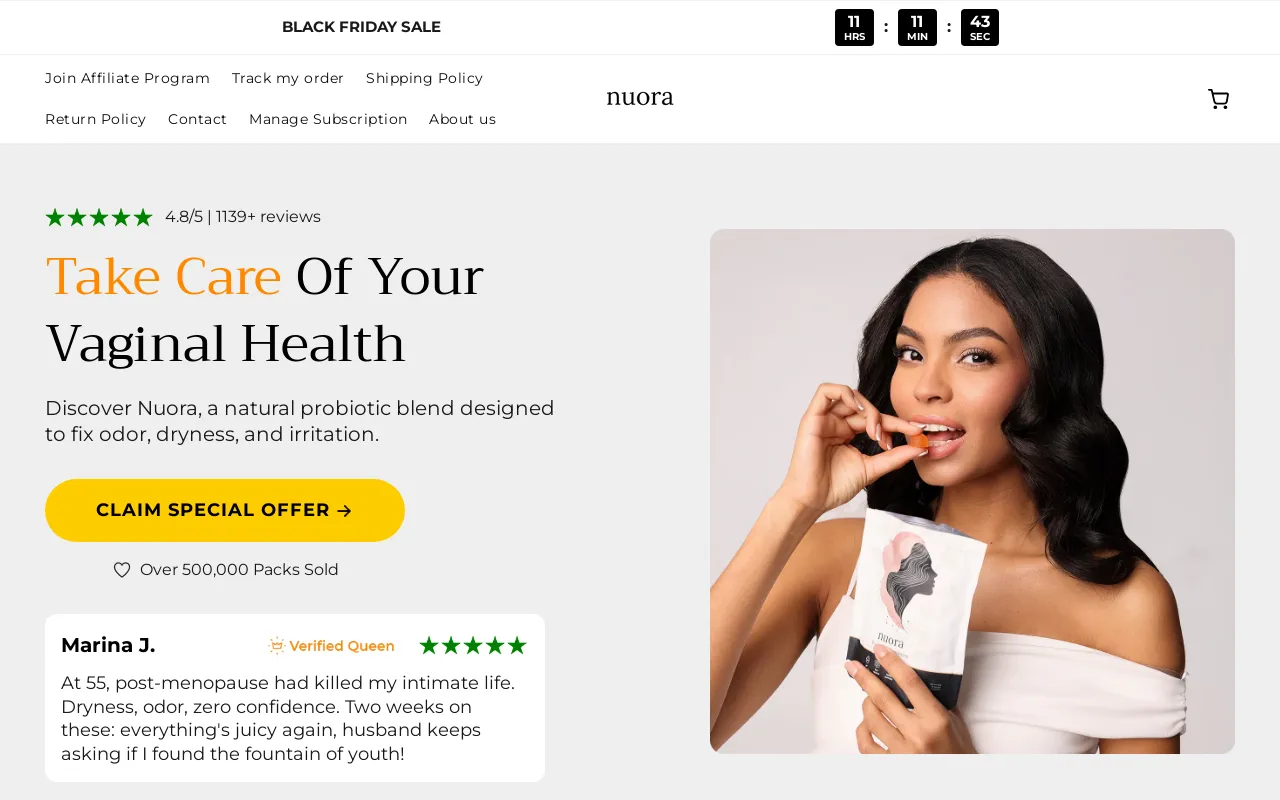Click Marina J.'s five-star rating
The height and width of the screenshot is (800, 1280).
[x=473, y=646]
